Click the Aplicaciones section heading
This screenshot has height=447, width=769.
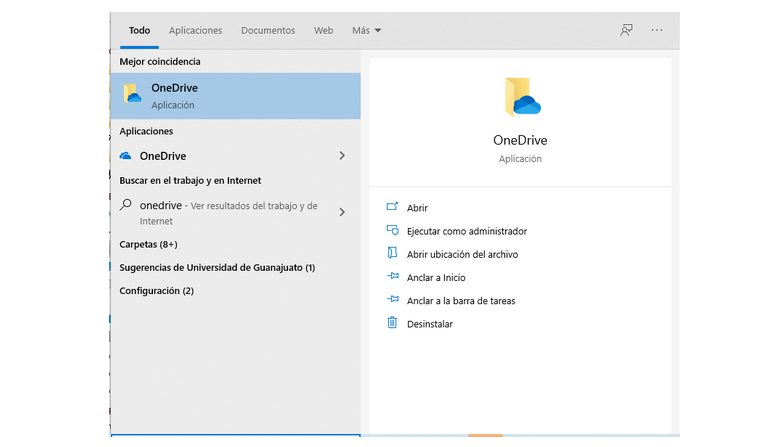tap(146, 131)
